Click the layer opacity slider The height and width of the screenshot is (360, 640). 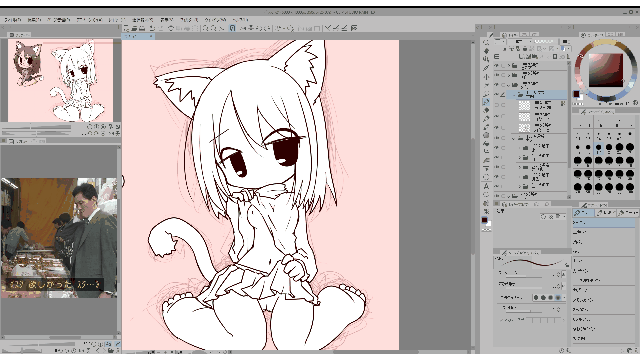point(545,42)
